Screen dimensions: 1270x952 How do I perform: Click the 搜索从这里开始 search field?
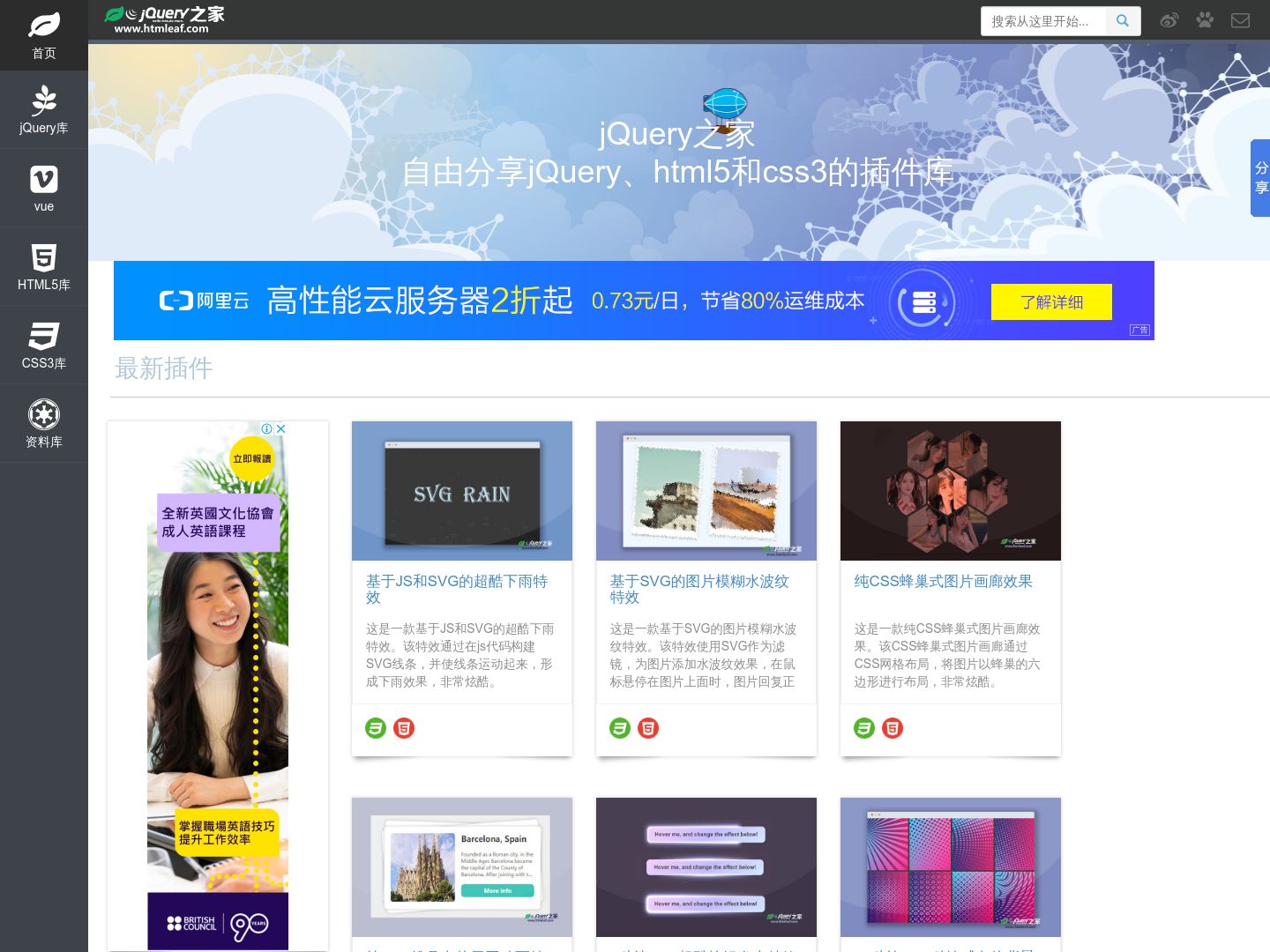tap(1043, 21)
